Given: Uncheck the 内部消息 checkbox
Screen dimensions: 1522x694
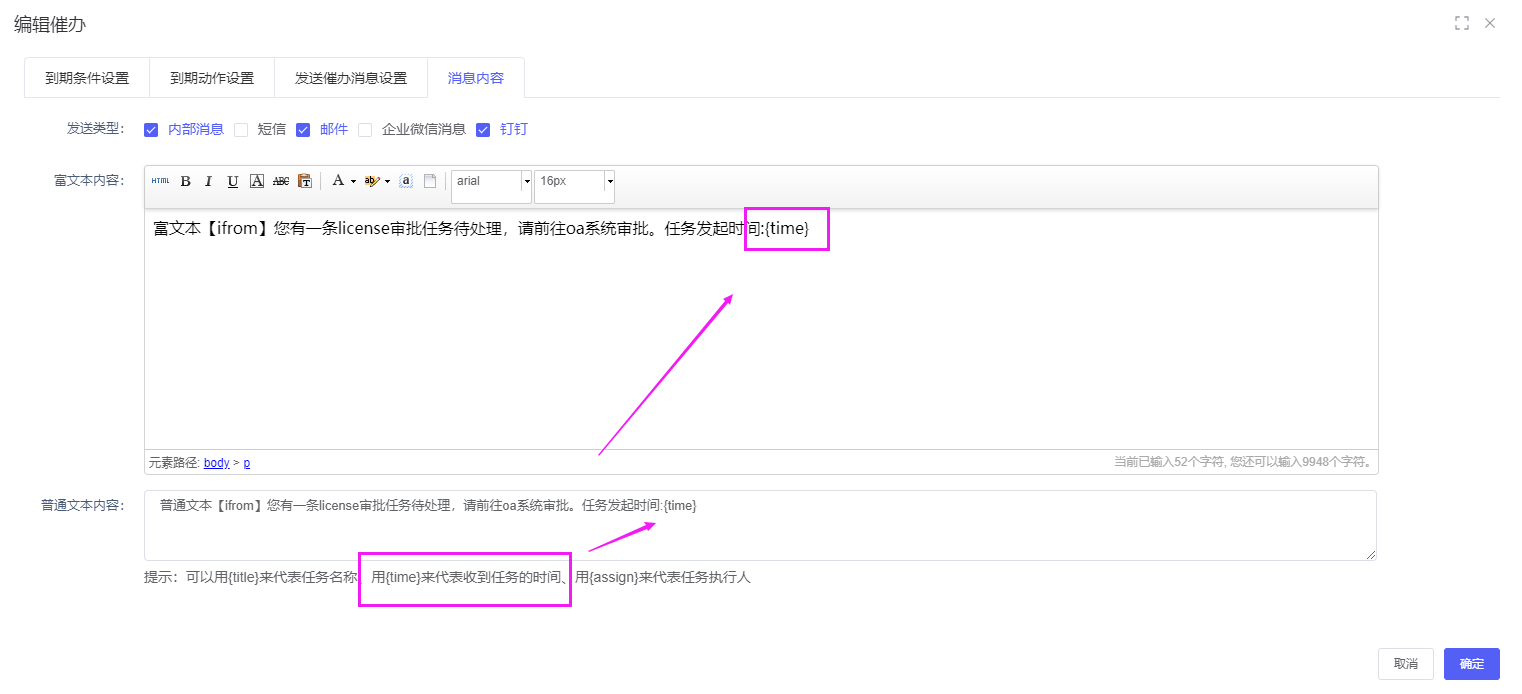Looking at the screenshot, I should (151, 129).
